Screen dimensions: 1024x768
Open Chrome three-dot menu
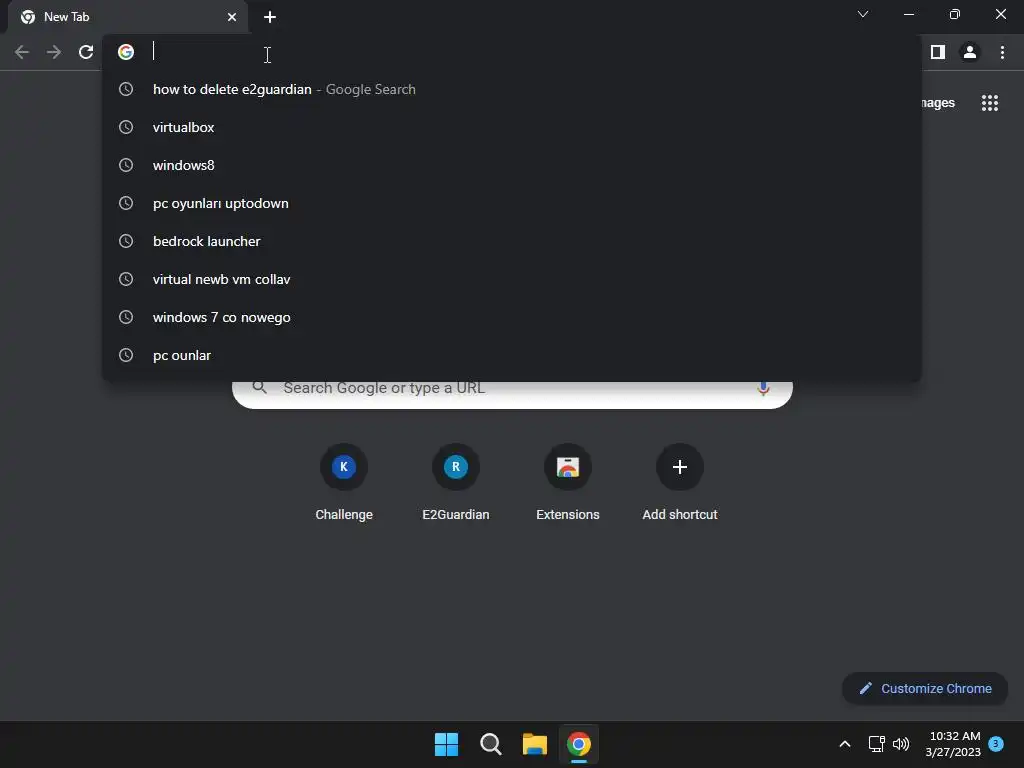[x=1002, y=52]
